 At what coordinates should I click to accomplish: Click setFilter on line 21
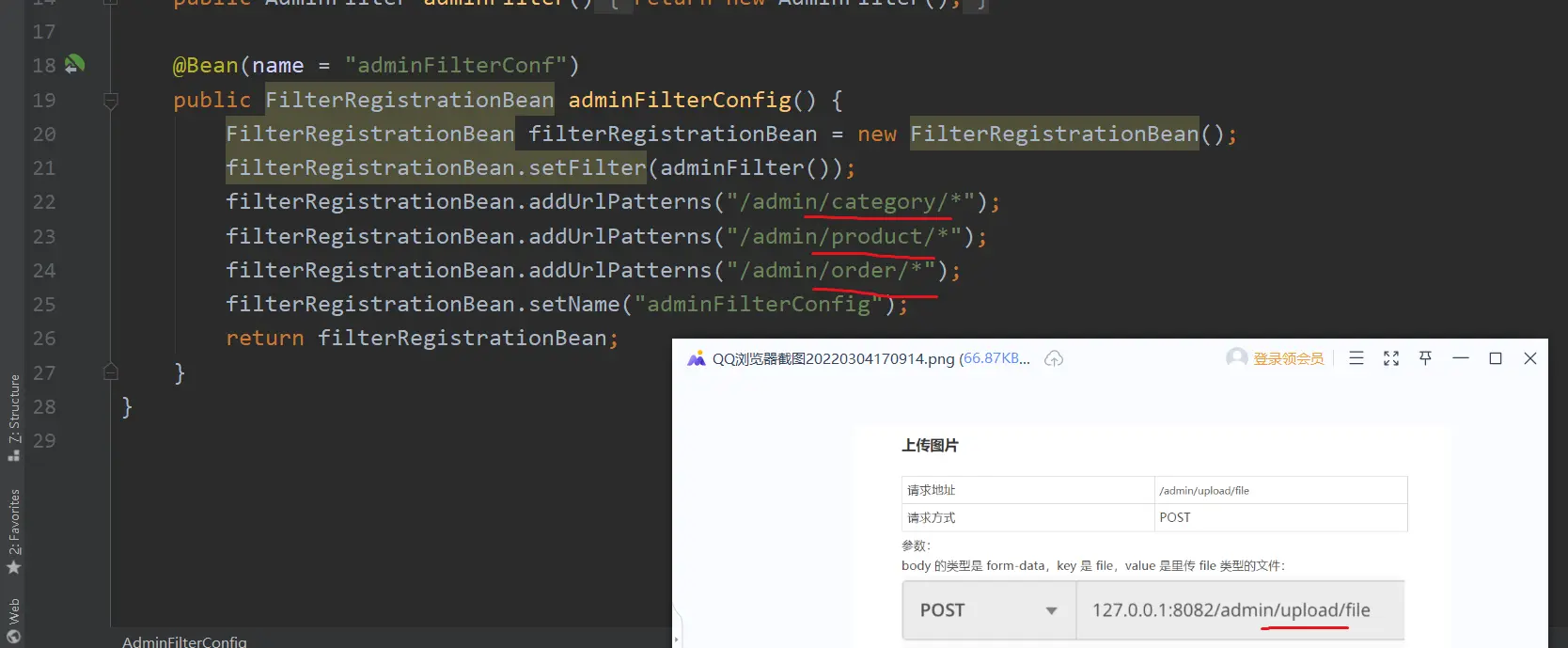pyautogui.click(x=587, y=167)
